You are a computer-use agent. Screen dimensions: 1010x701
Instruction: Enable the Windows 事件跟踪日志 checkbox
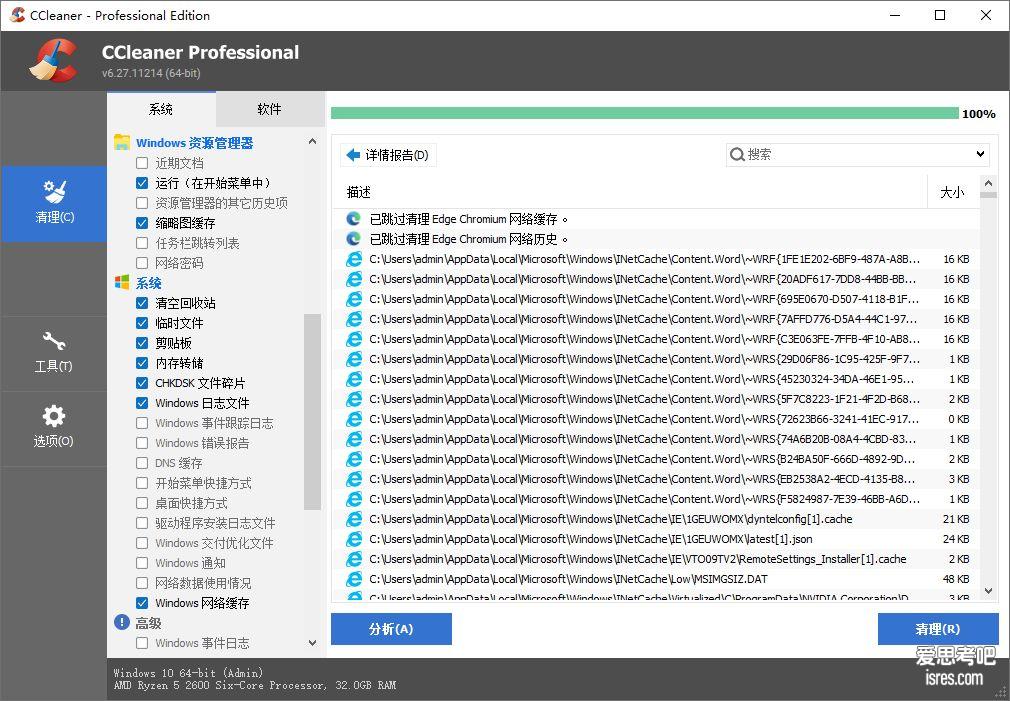[142, 423]
